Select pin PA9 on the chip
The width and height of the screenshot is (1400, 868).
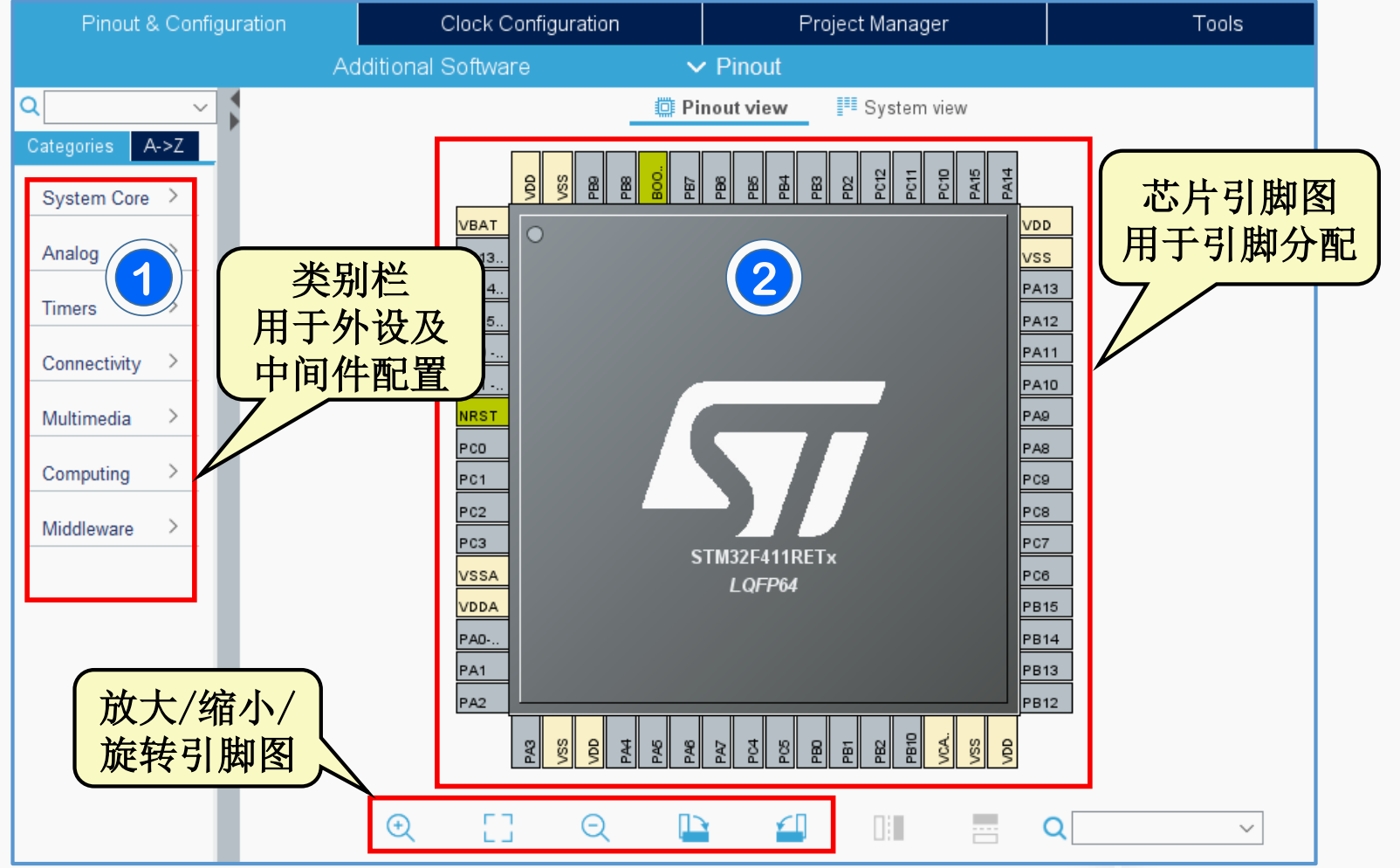pos(1046,416)
